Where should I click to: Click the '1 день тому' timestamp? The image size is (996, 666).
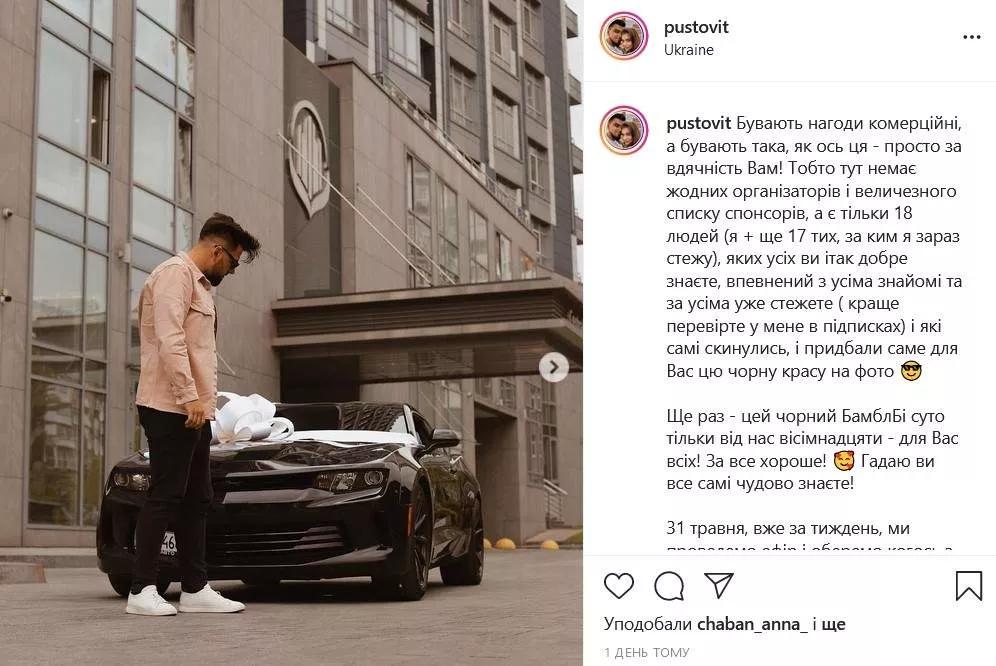point(646,653)
